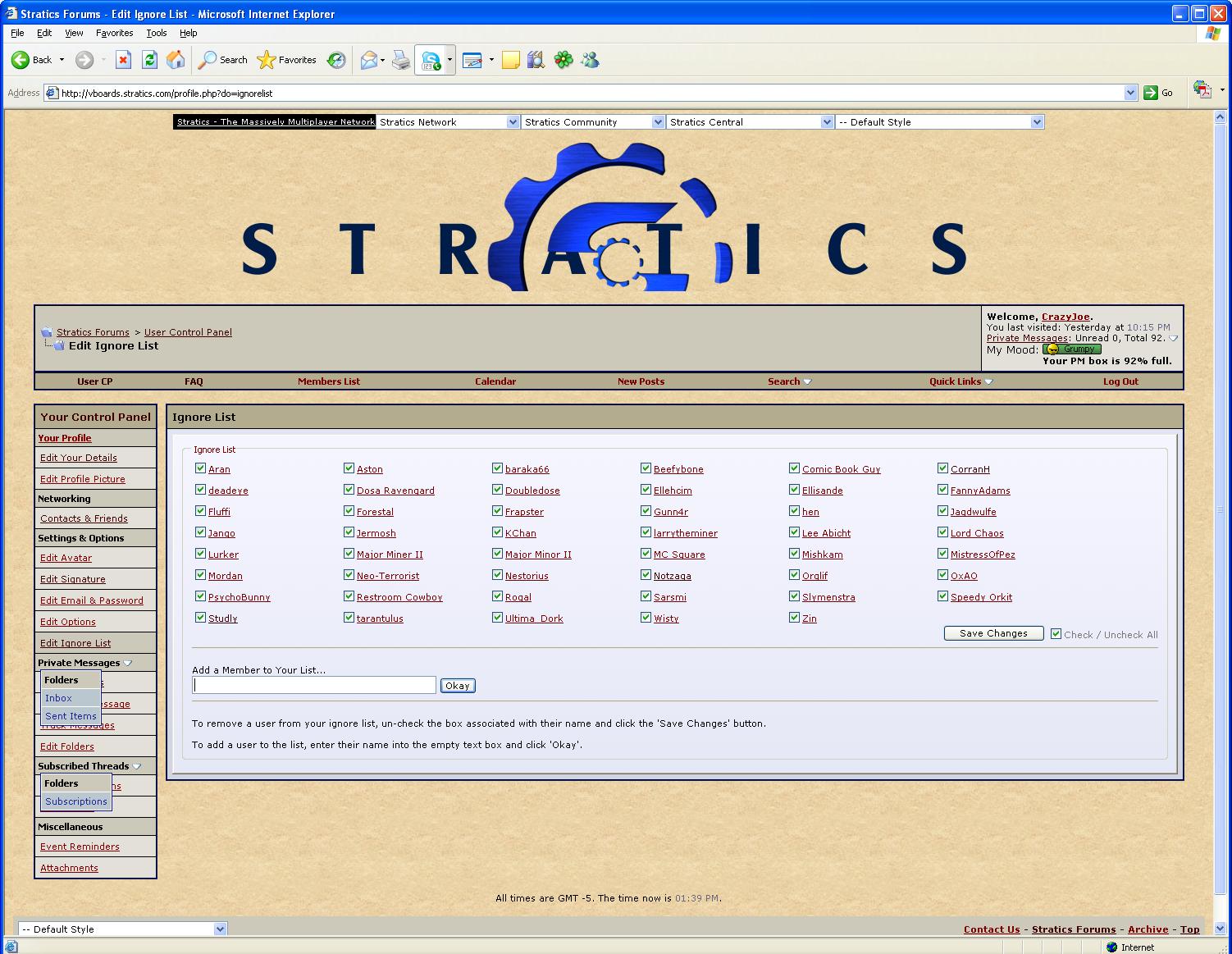Open the ICQ flower icon
This screenshot has width=1232, height=954.
[564, 60]
